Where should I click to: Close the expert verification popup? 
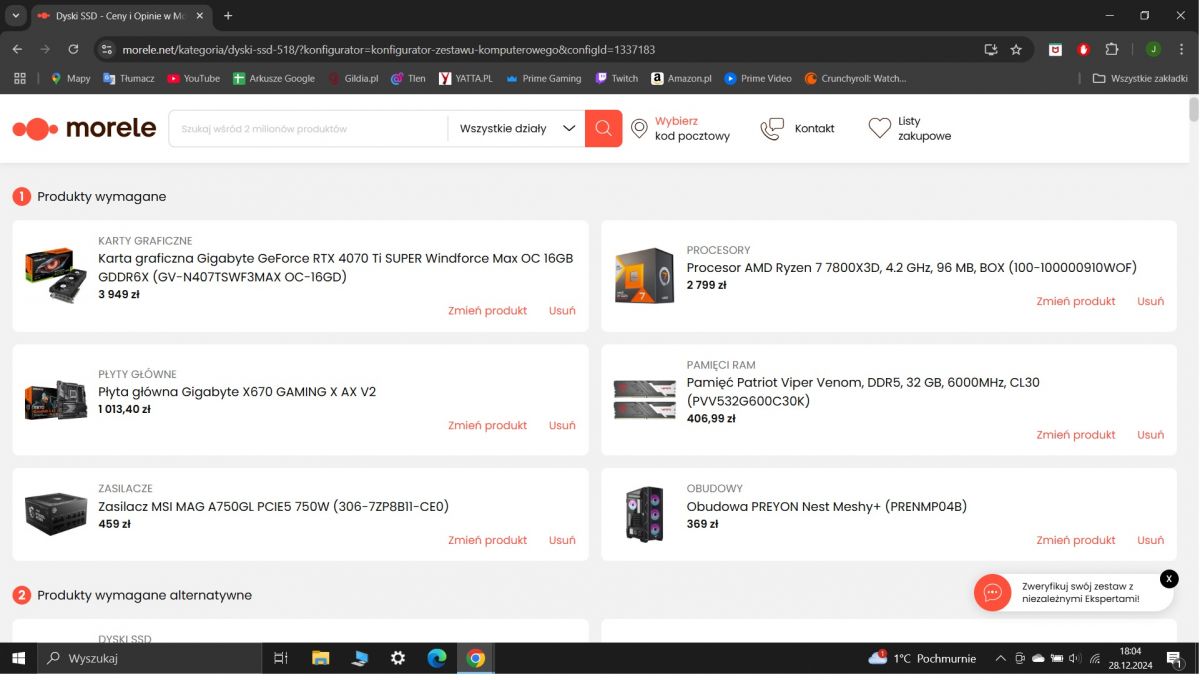tap(1169, 579)
